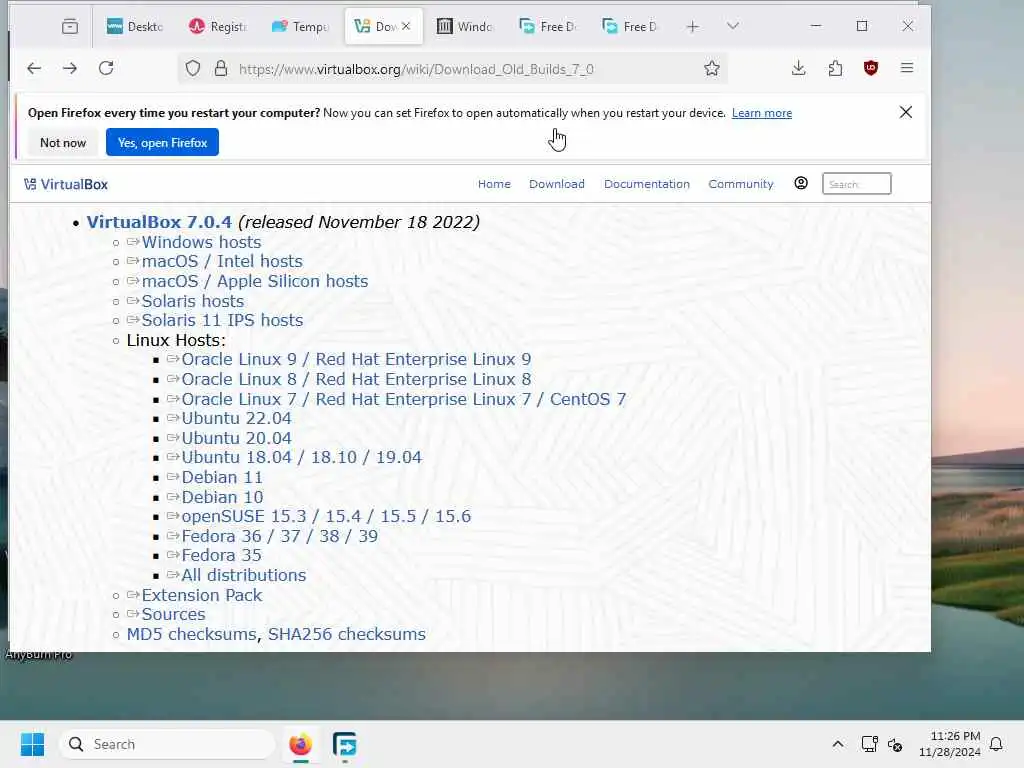Screen dimensions: 1024x768
Task: Open Firefox from the taskbar
Action: (300, 744)
